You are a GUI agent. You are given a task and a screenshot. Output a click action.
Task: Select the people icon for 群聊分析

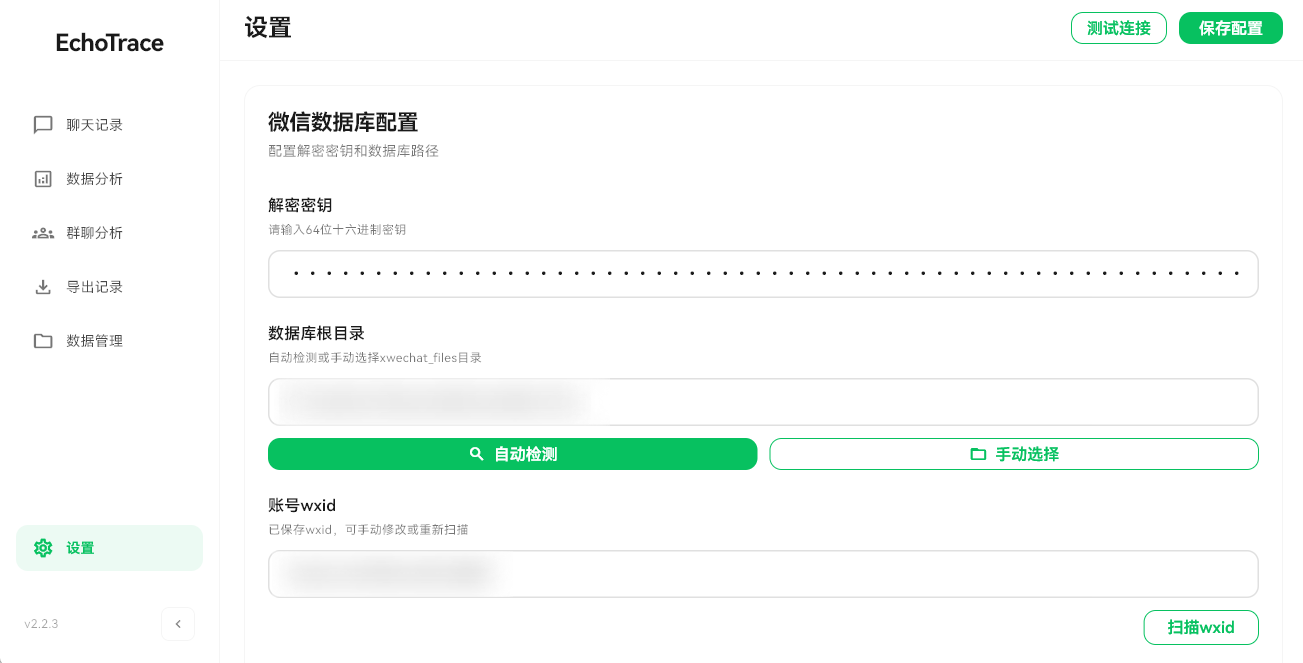point(42,232)
